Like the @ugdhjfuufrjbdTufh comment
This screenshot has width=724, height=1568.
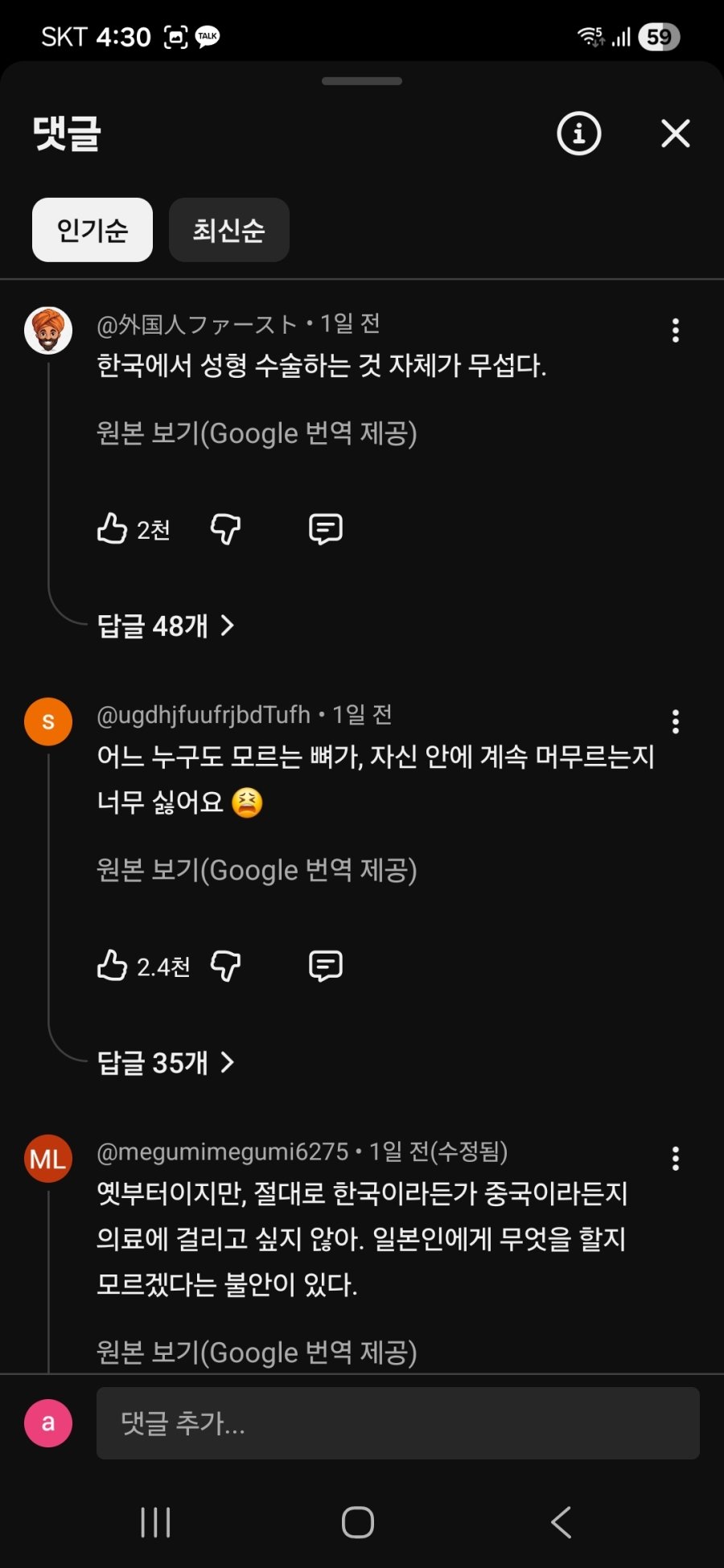pyautogui.click(x=113, y=966)
